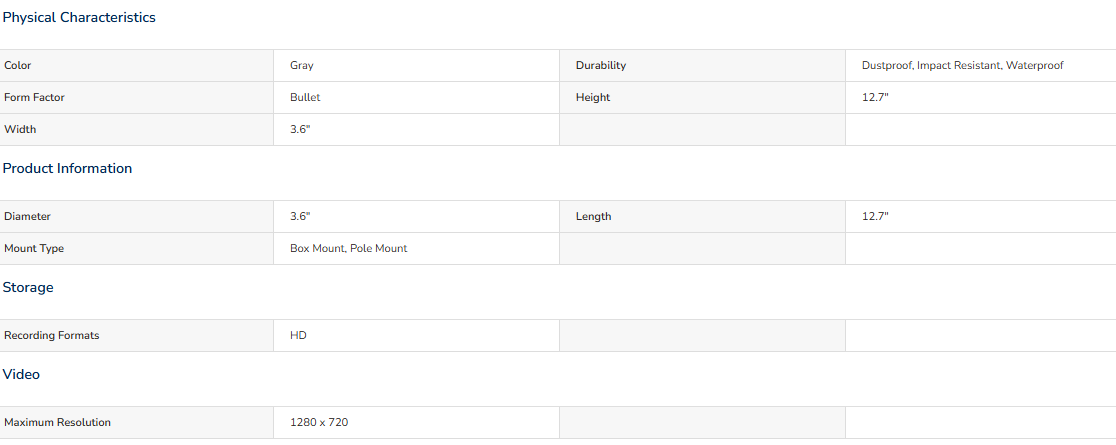Select the Product Information heading

[68, 169]
